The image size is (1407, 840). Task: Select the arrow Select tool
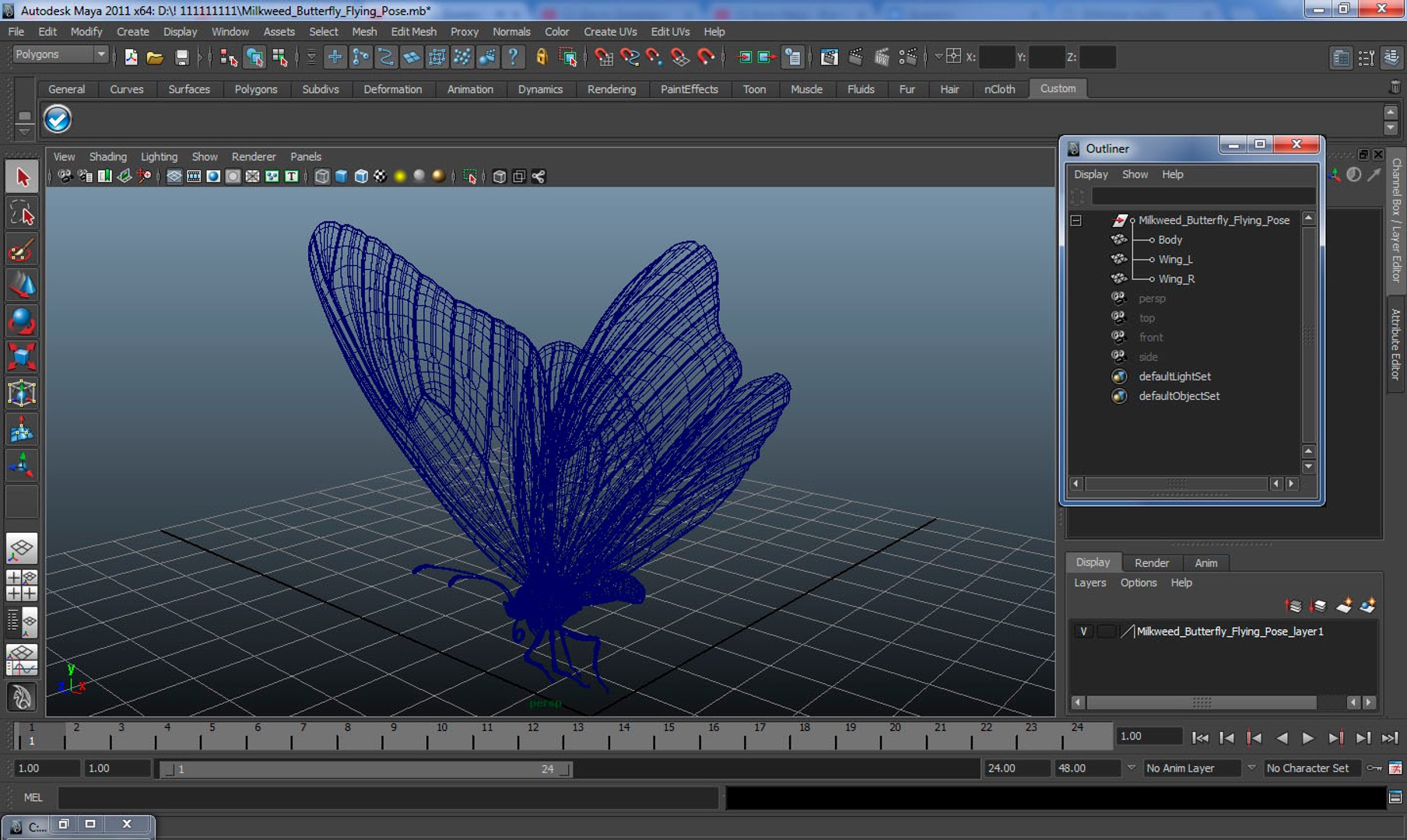pos(22,177)
